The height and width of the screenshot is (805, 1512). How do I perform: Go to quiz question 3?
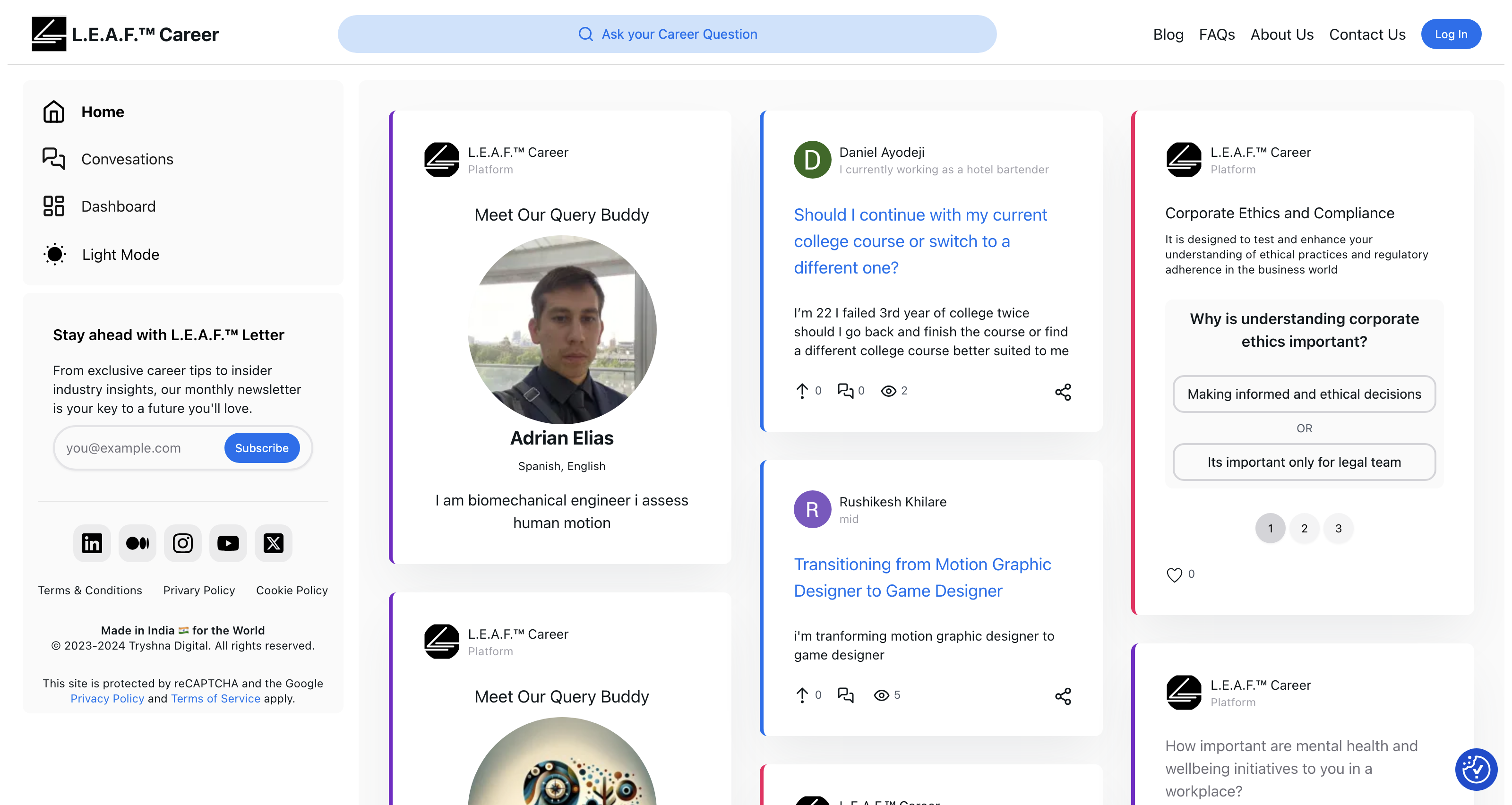point(1338,529)
